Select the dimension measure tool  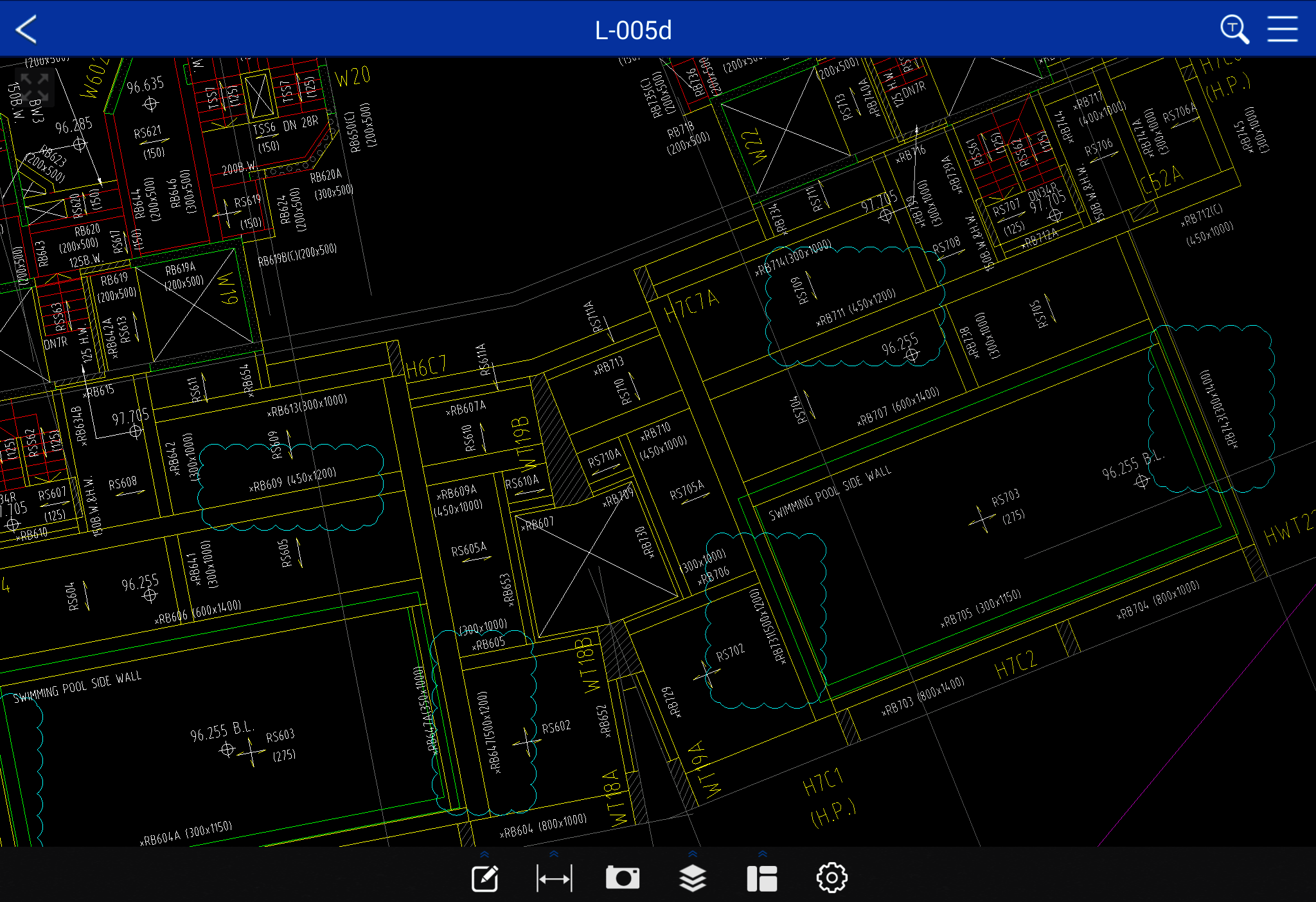coord(554,878)
